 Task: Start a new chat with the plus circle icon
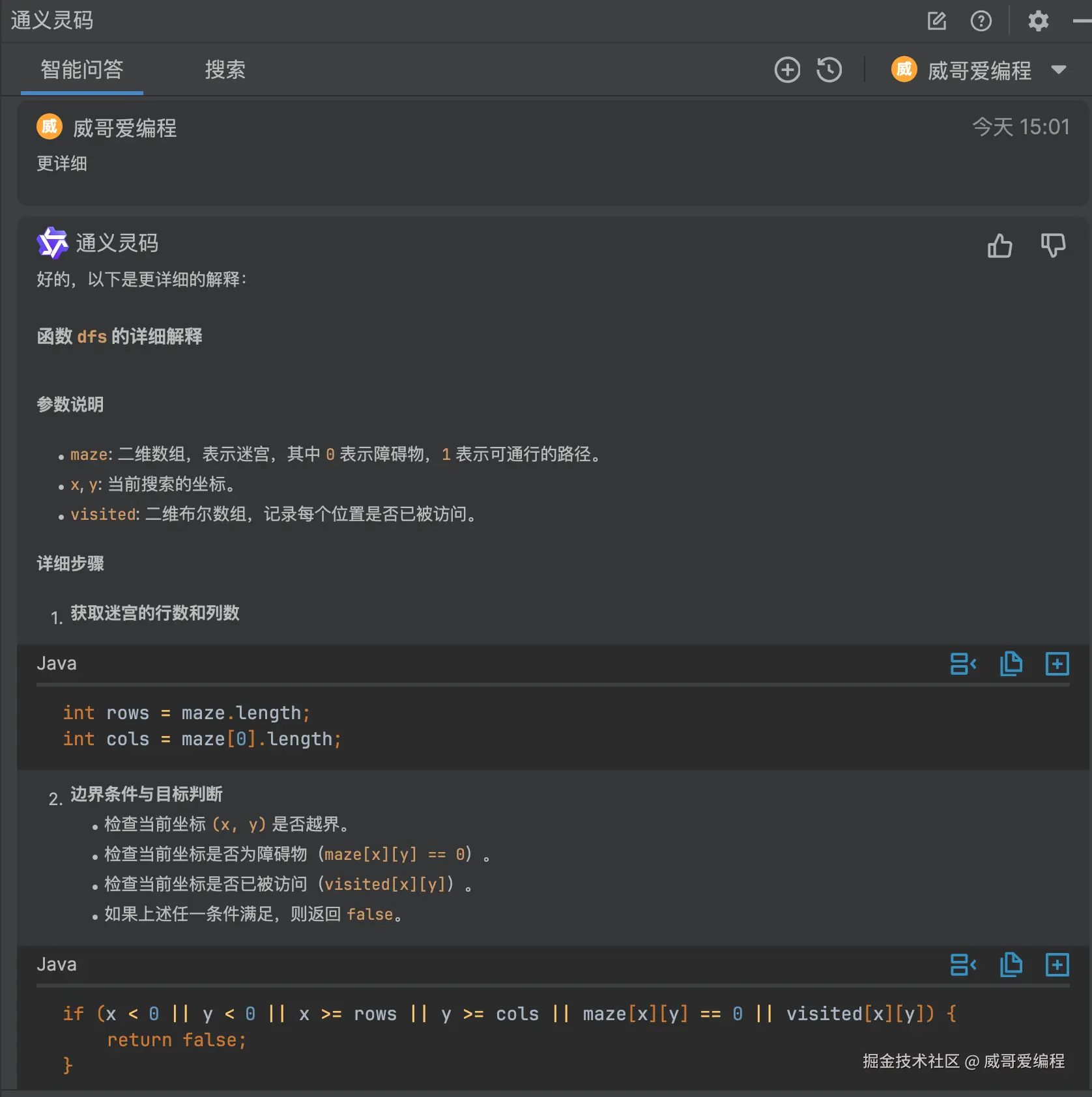[787, 70]
